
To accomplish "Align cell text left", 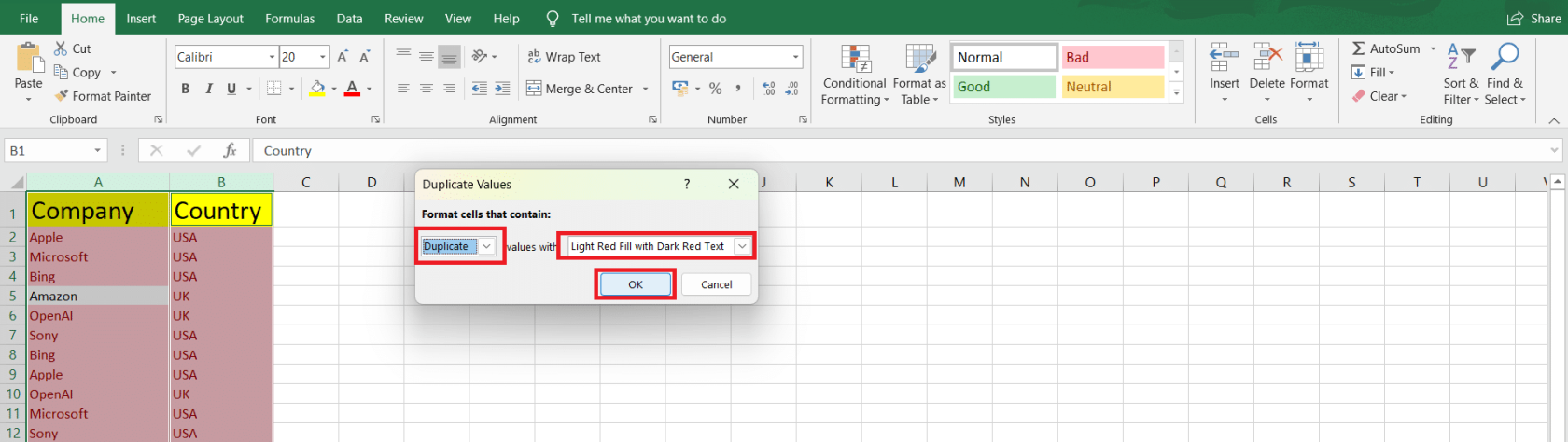I will (403, 89).
